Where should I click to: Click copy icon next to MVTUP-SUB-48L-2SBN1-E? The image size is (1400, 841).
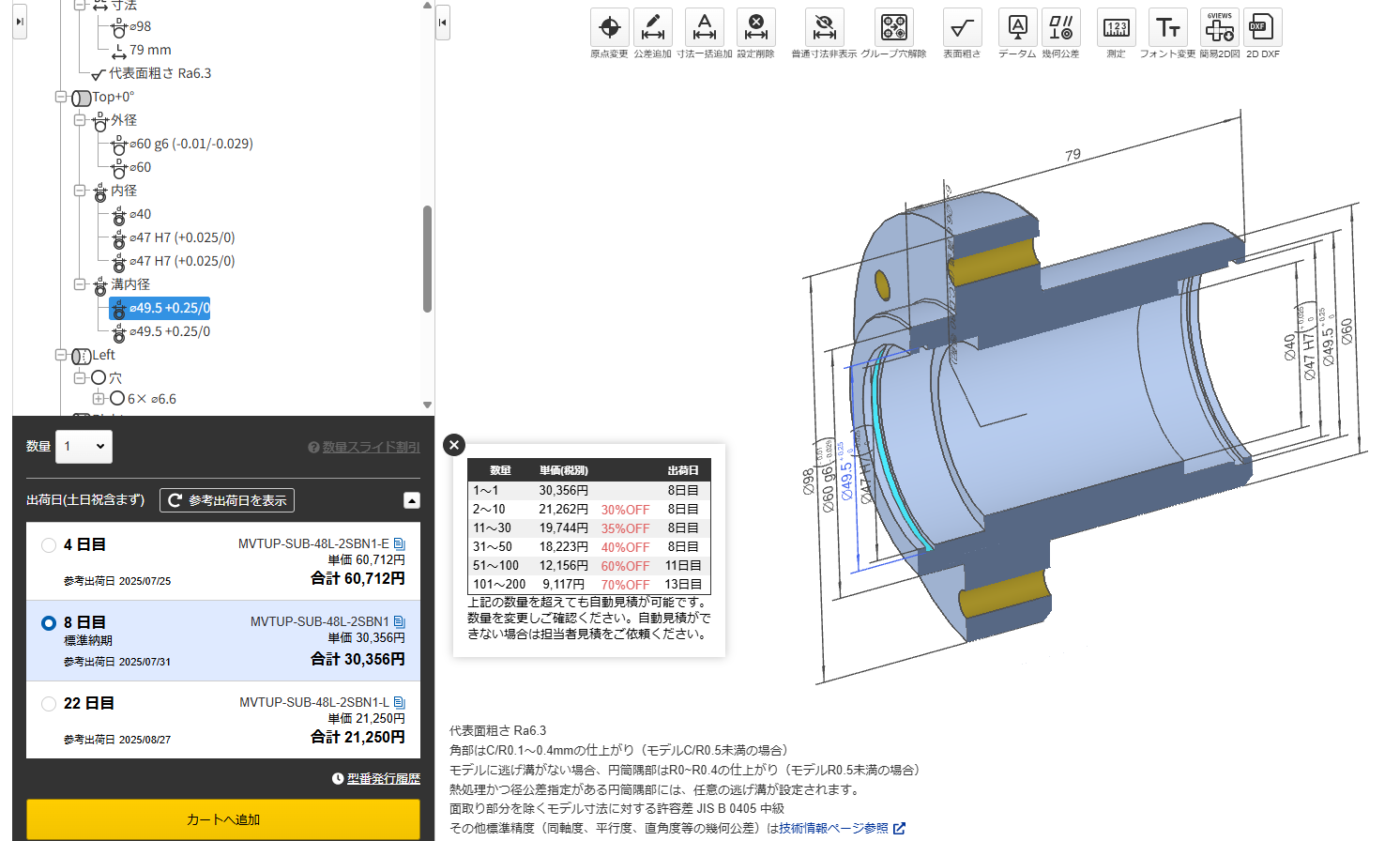pyautogui.click(x=399, y=543)
